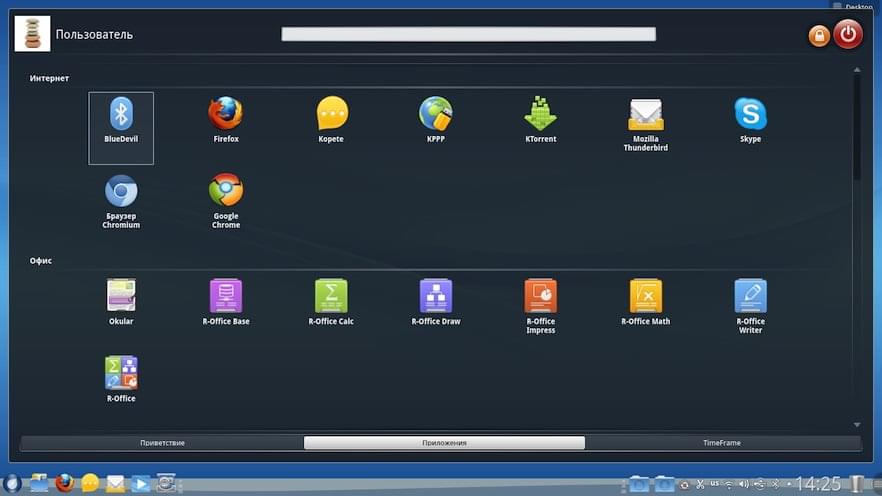Click the launcher menu button in taskbar
Image resolution: width=882 pixels, height=496 pixels.
click(x=12, y=484)
